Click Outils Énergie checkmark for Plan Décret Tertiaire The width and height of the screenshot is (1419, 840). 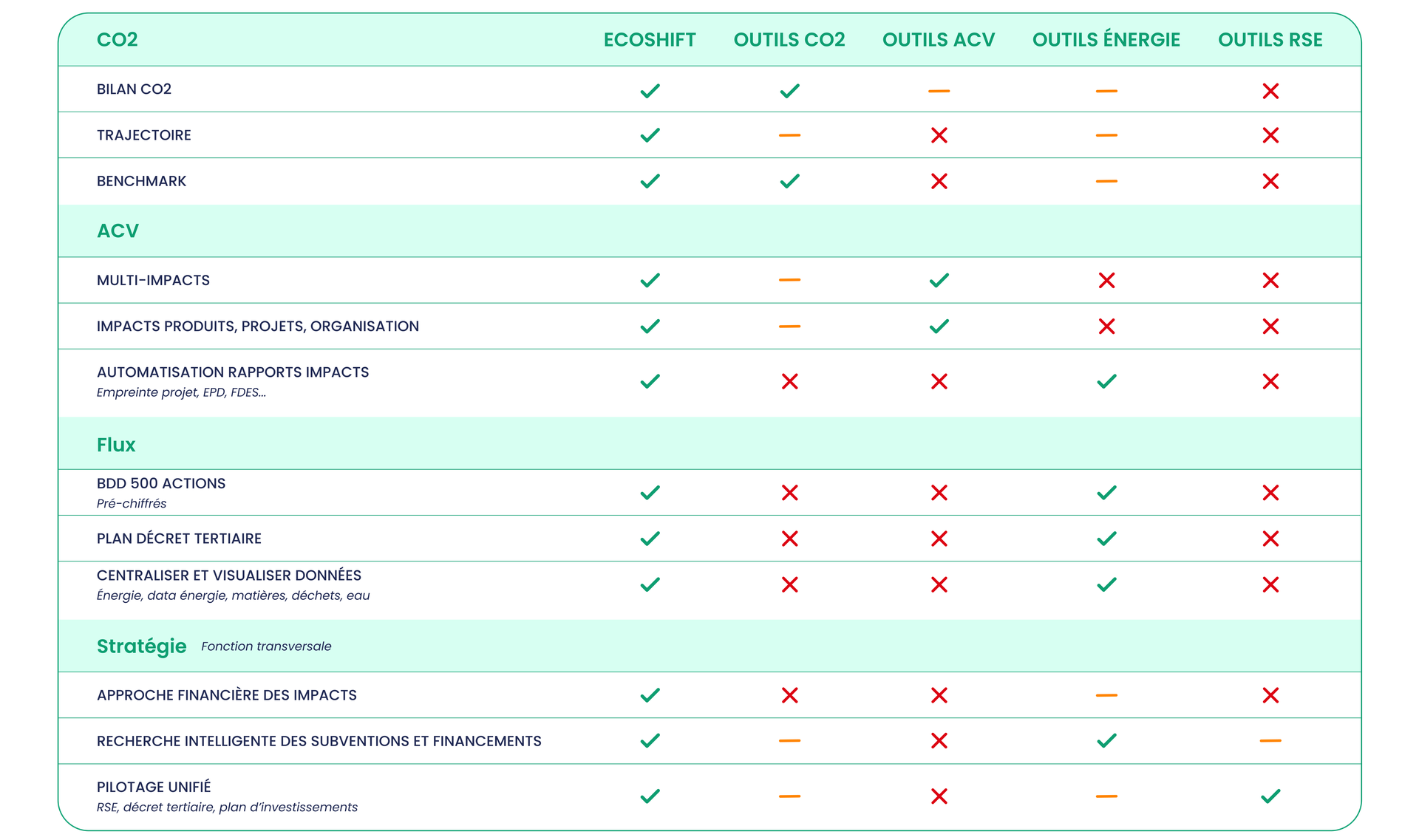click(1106, 539)
